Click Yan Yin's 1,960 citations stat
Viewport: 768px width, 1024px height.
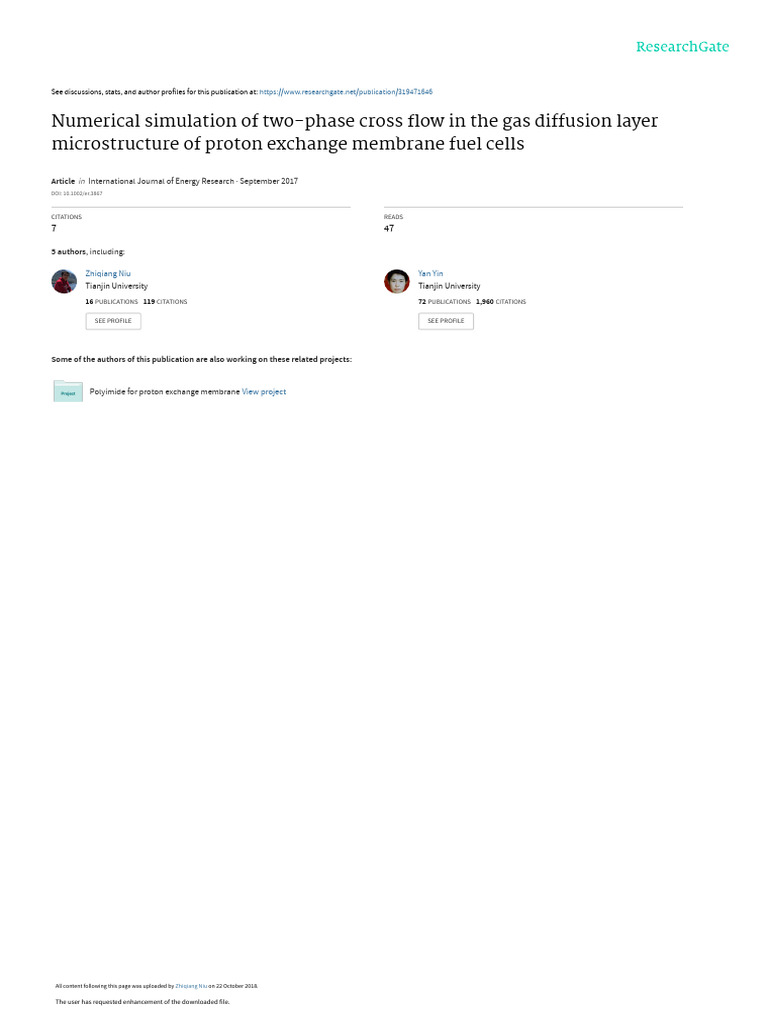(500, 301)
